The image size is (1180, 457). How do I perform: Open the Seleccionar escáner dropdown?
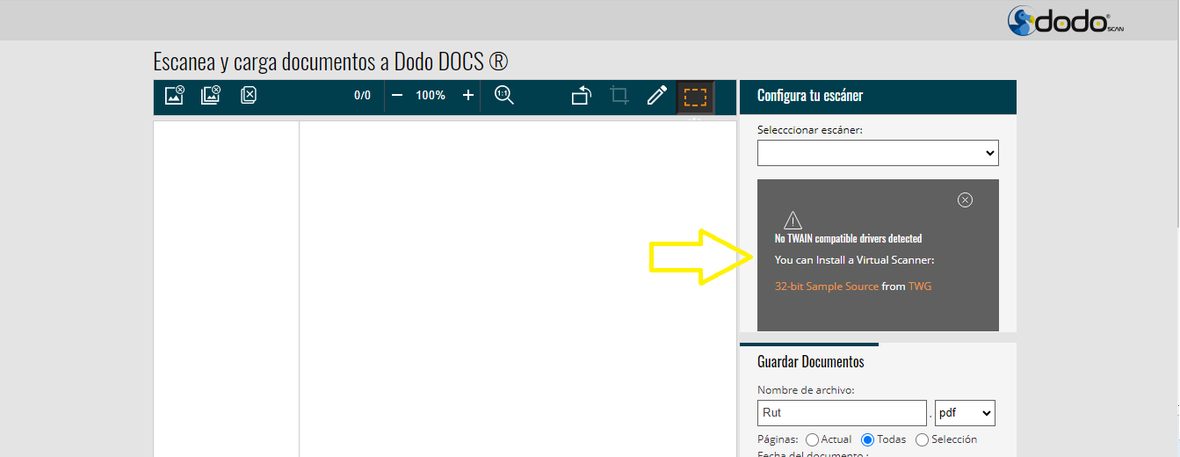877,153
